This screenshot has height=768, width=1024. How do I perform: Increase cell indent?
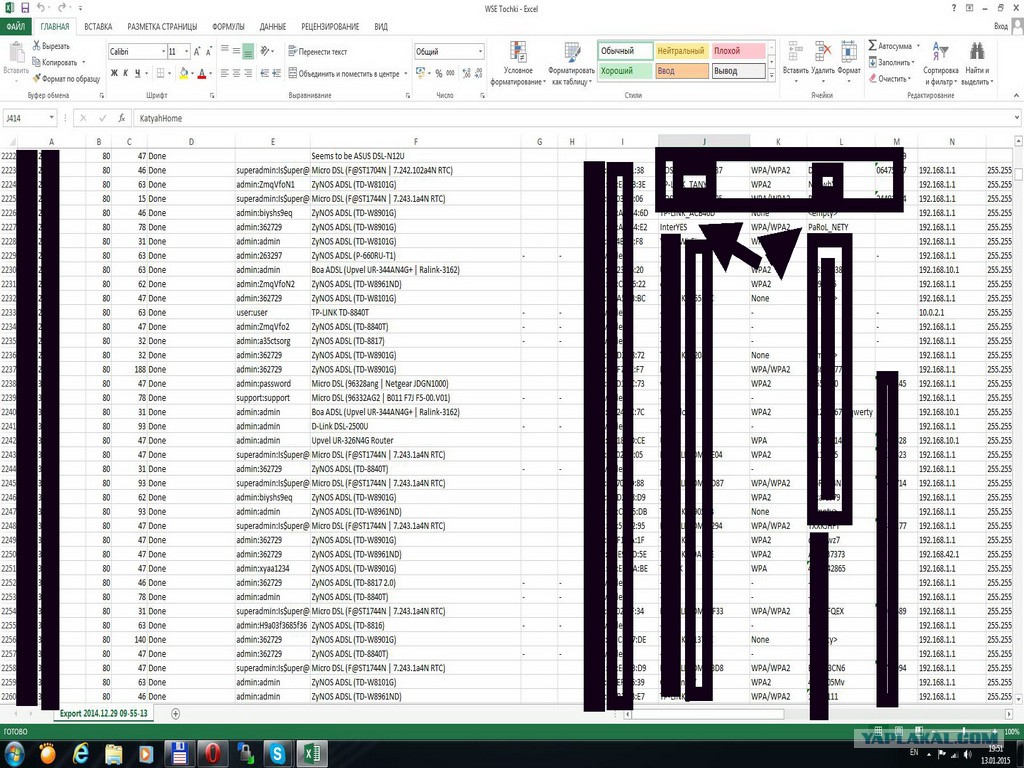tap(277, 73)
